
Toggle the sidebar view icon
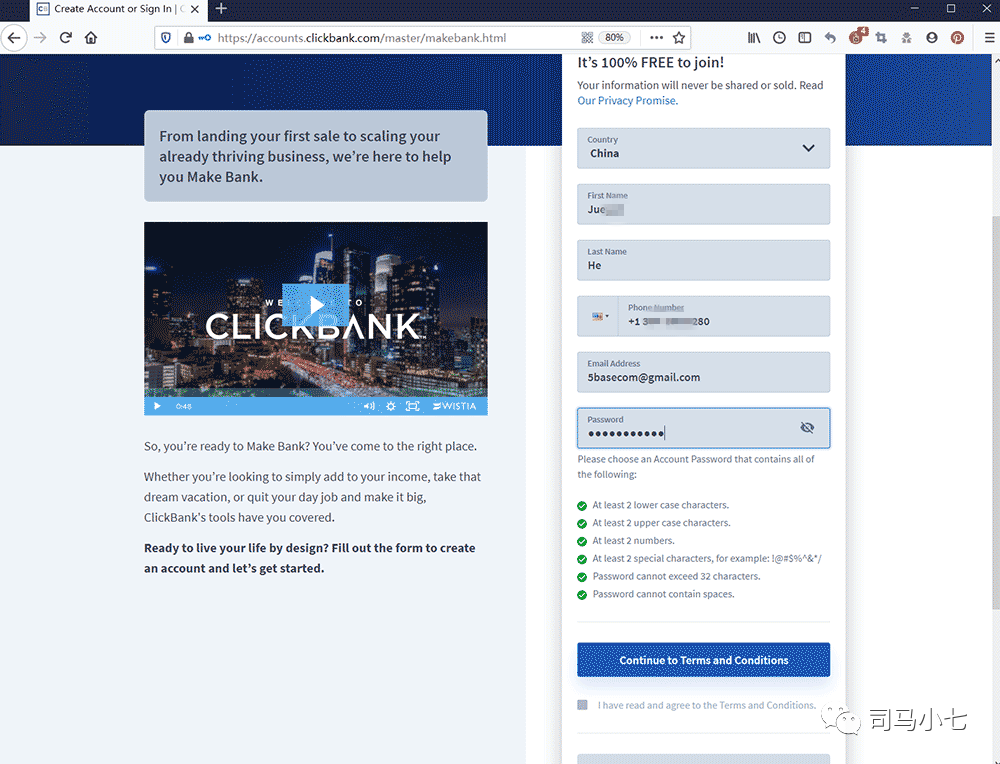(805, 38)
